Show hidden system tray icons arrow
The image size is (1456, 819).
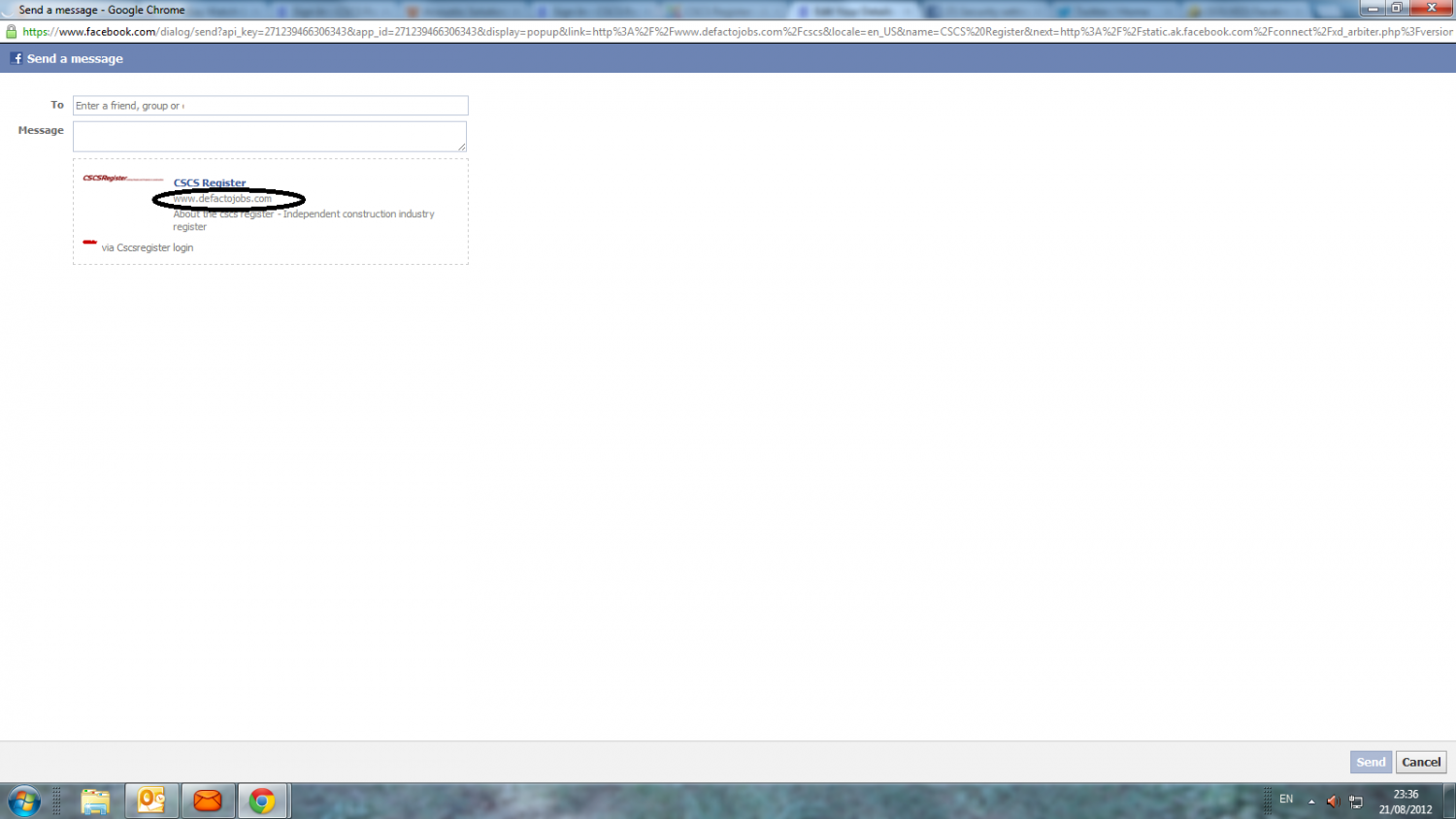[x=1311, y=802]
